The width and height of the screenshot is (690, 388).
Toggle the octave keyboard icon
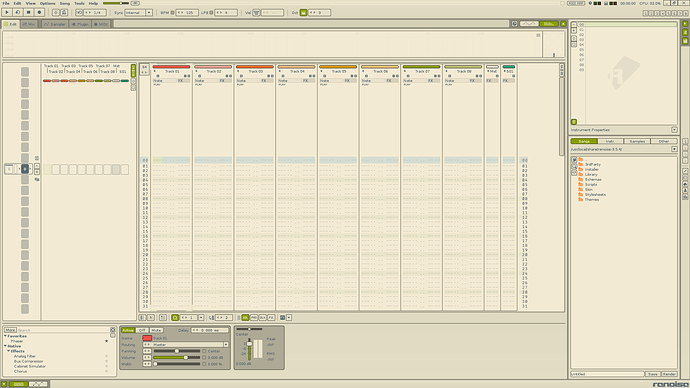point(303,13)
